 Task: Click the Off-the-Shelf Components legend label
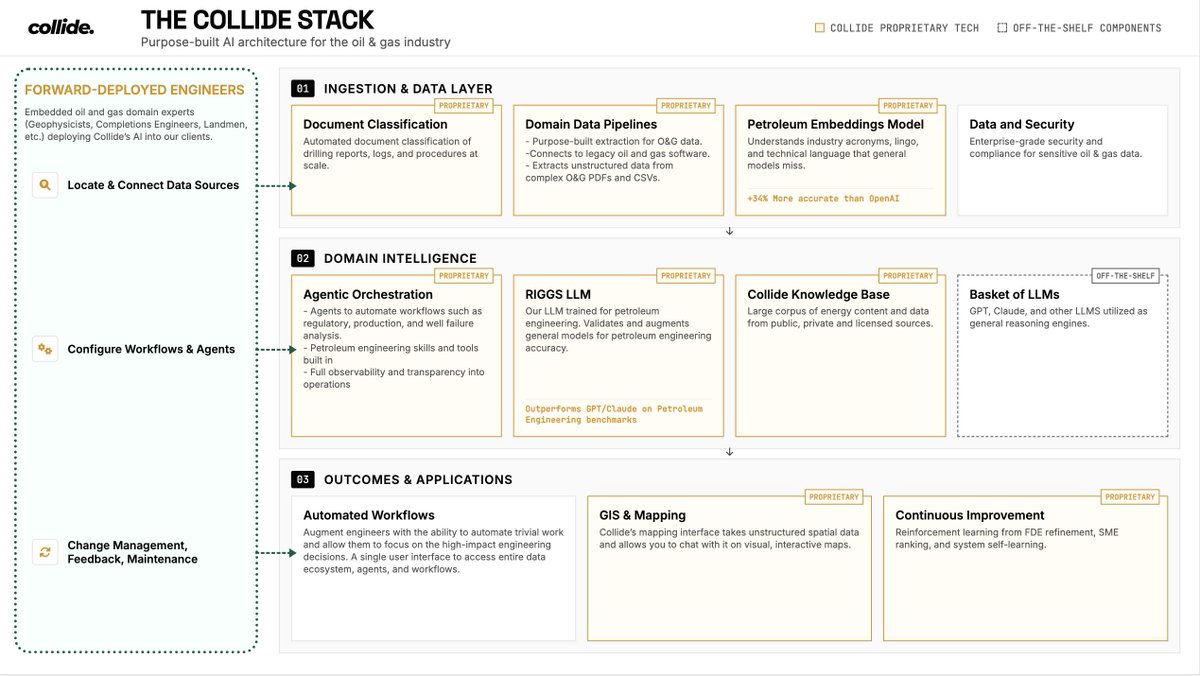(x=1087, y=28)
